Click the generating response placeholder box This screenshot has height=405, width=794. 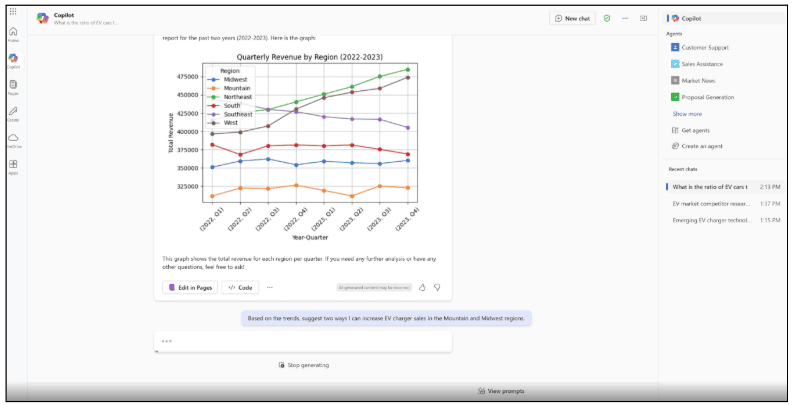[303, 341]
